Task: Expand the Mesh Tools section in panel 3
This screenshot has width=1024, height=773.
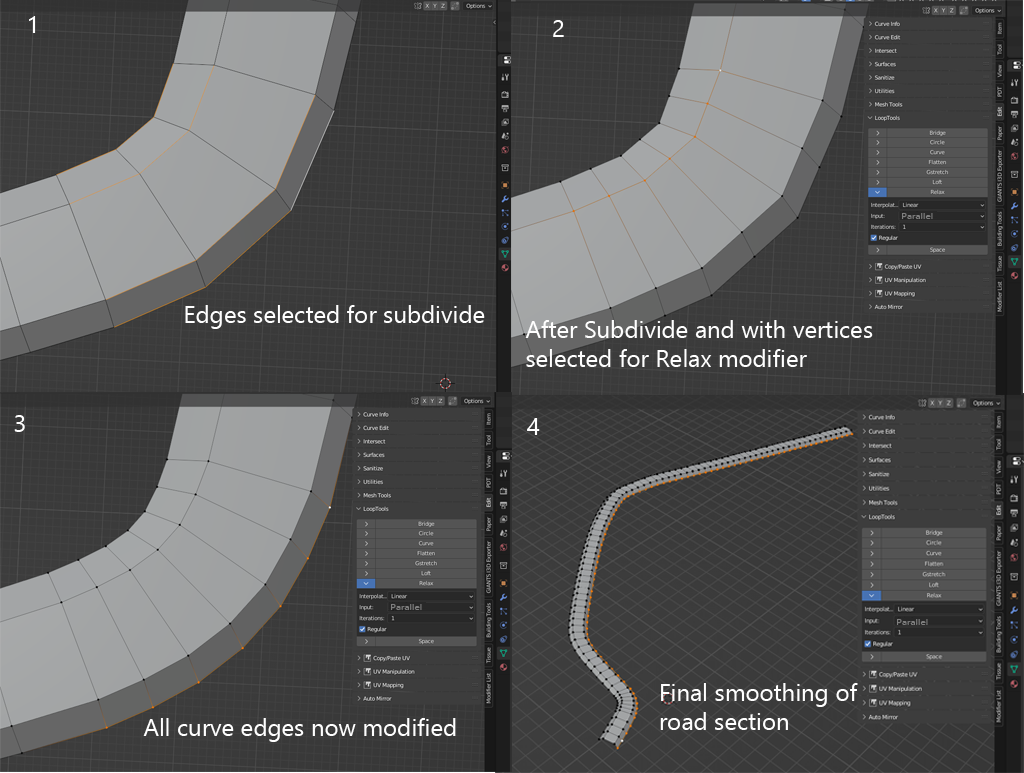Action: tap(380, 495)
